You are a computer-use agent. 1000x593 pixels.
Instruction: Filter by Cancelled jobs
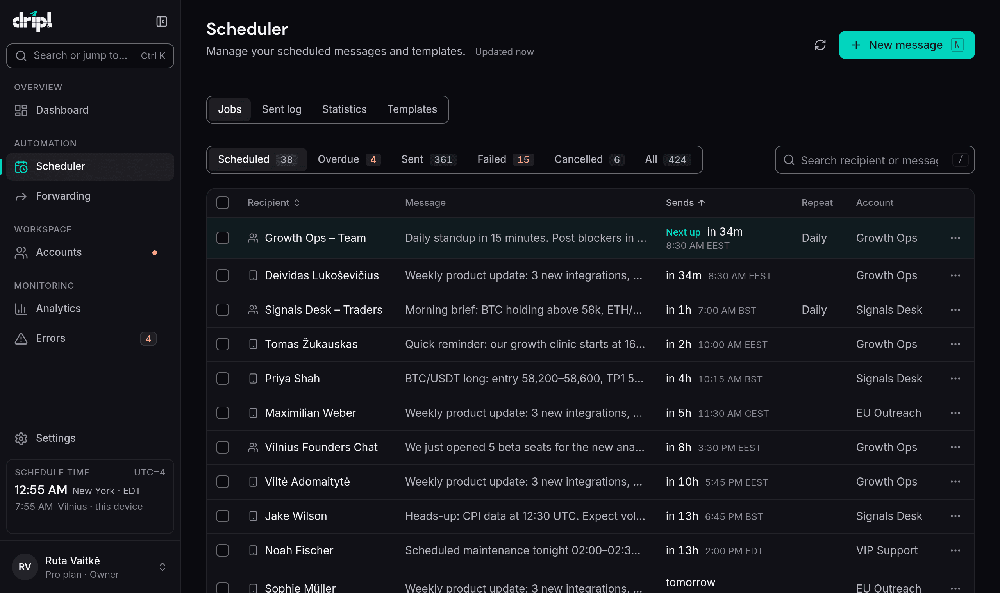589,159
